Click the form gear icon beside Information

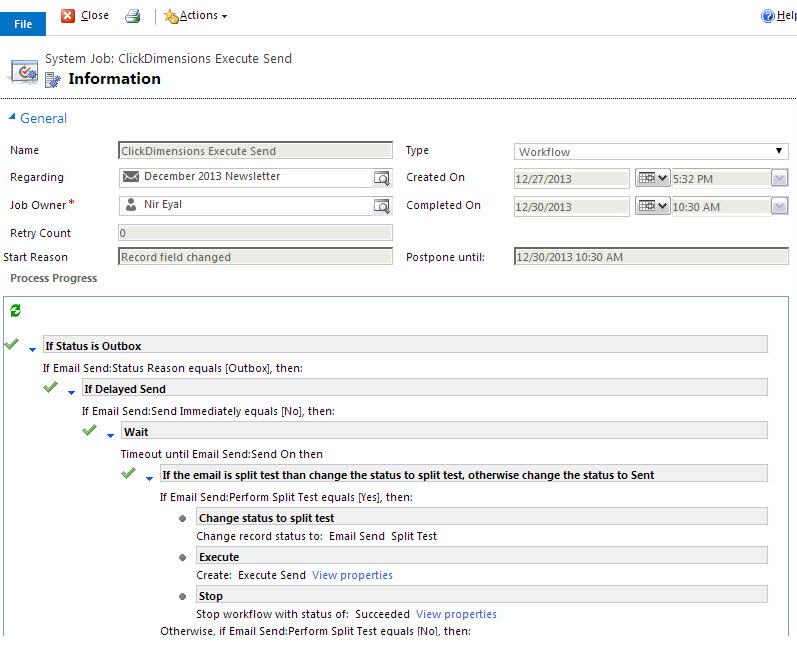point(53,80)
